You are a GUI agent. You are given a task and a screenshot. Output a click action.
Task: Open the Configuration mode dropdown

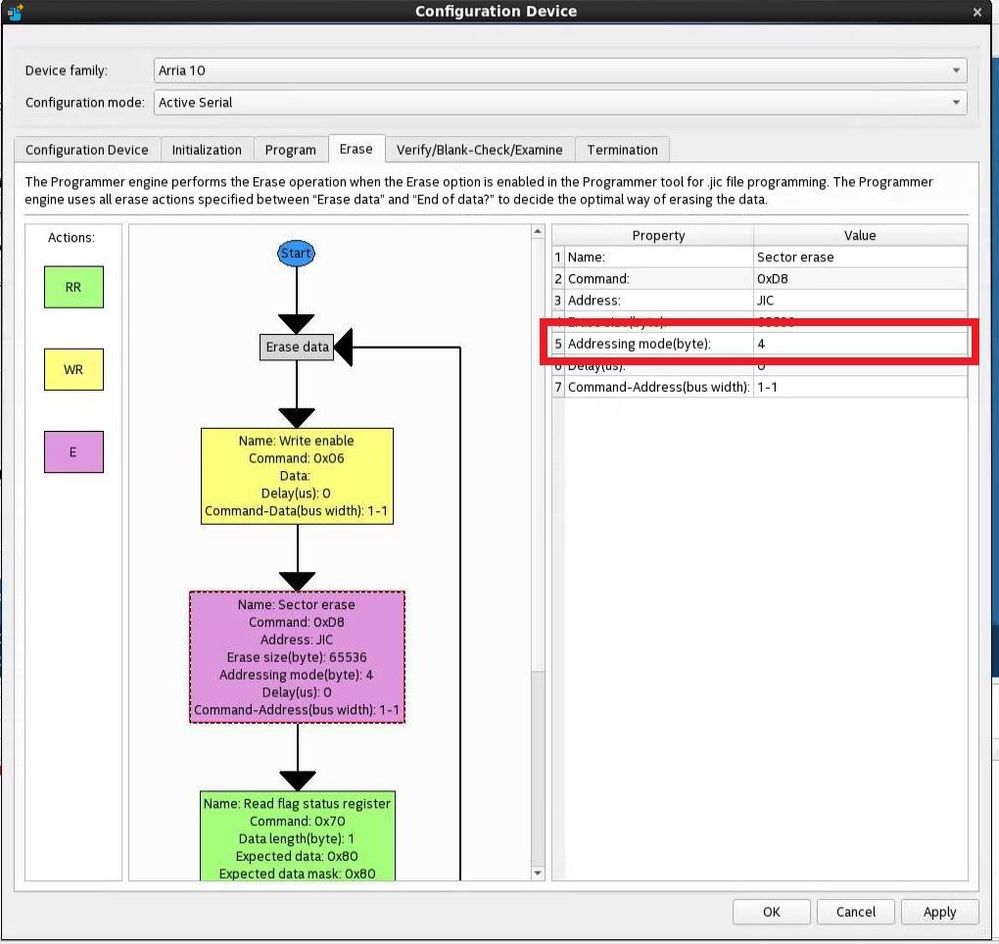pos(560,103)
